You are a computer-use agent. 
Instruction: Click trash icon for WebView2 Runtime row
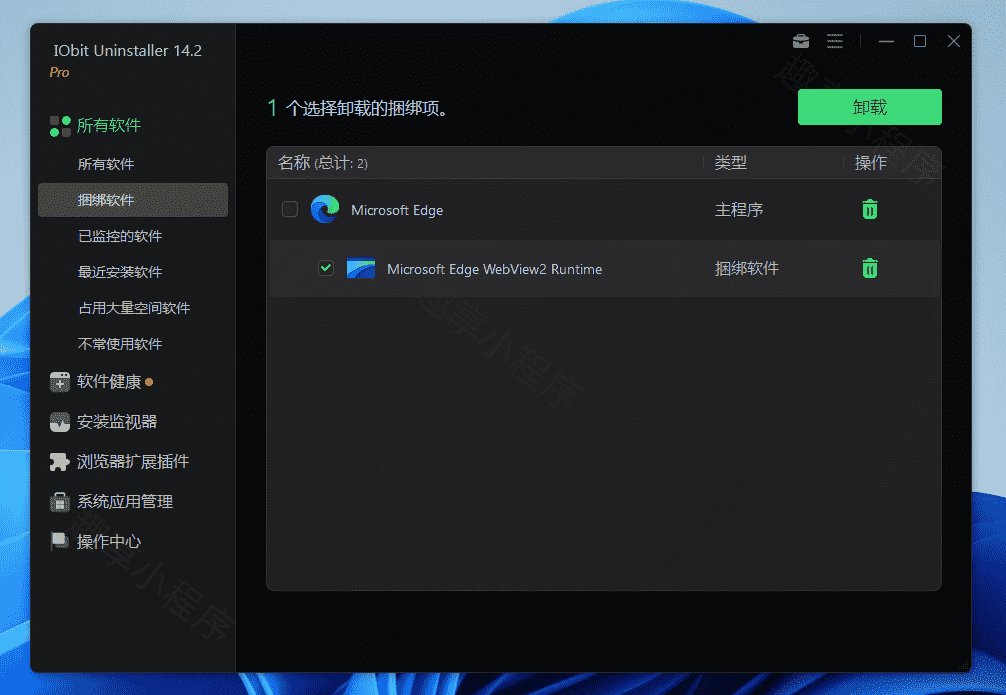(869, 268)
